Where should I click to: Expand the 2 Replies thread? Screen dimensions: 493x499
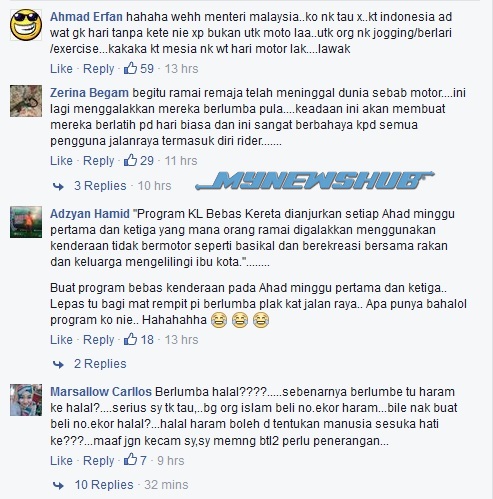pyautogui.click(x=100, y=364)
